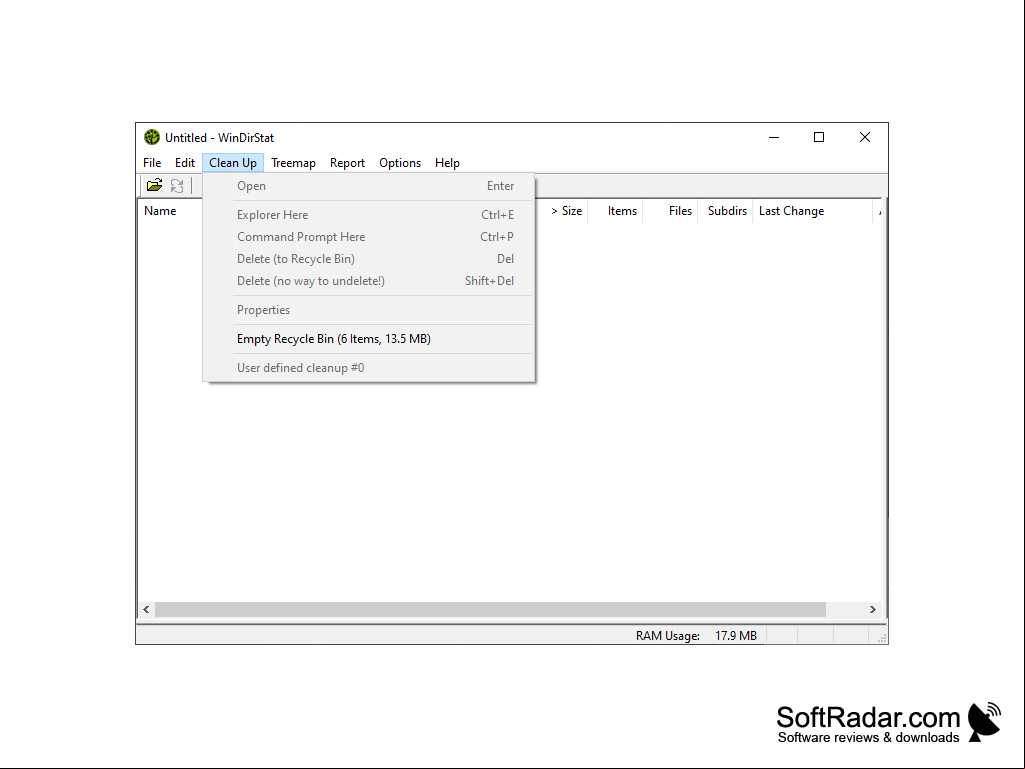Maximize the WinDirStat window
Screen dimensions: 1025x769
click(x=818, y=137)
